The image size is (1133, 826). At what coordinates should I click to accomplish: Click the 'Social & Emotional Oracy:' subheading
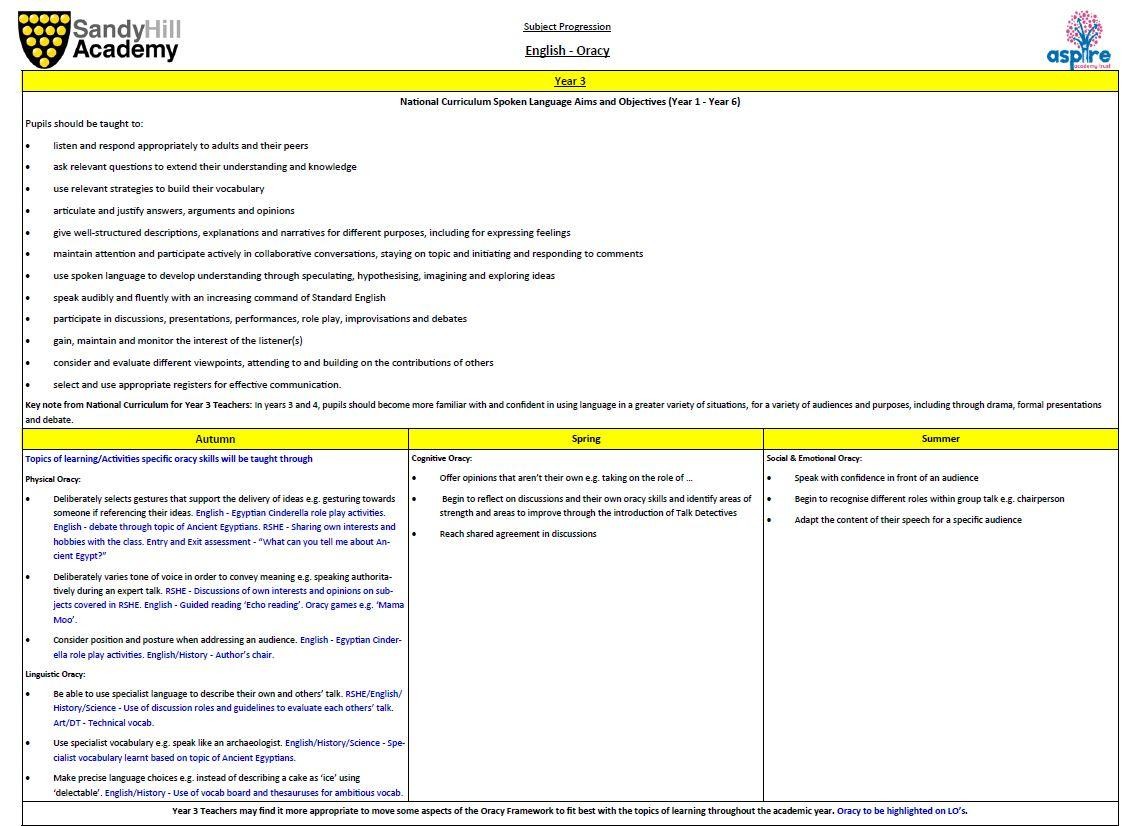814,458
